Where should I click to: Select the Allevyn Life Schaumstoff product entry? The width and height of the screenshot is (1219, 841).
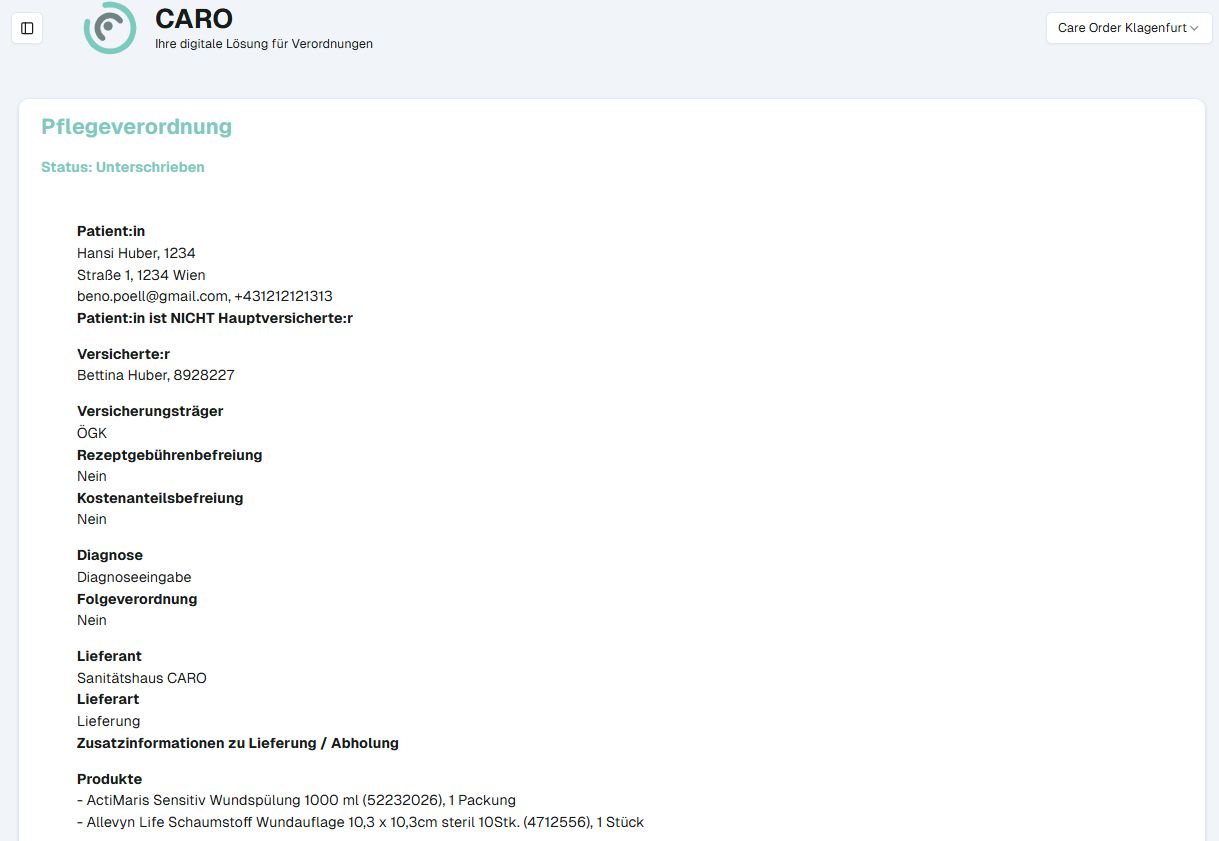(x=360, y=822)
